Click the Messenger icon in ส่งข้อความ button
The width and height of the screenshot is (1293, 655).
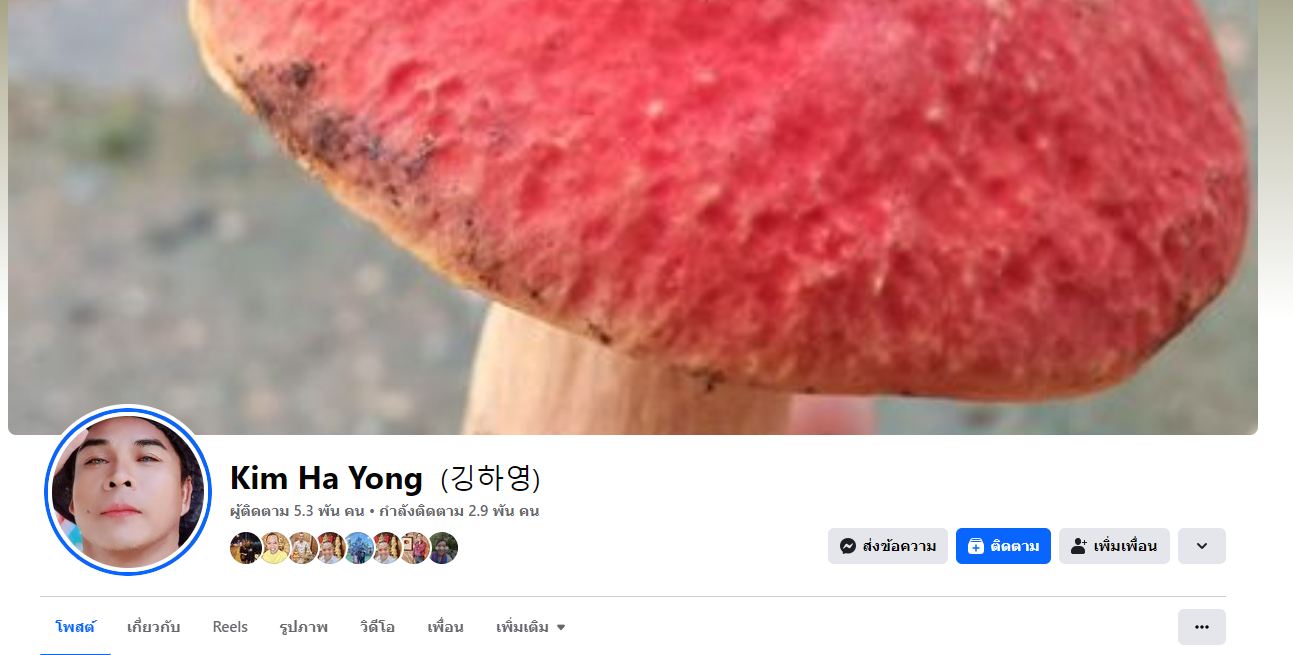[847, 546]
